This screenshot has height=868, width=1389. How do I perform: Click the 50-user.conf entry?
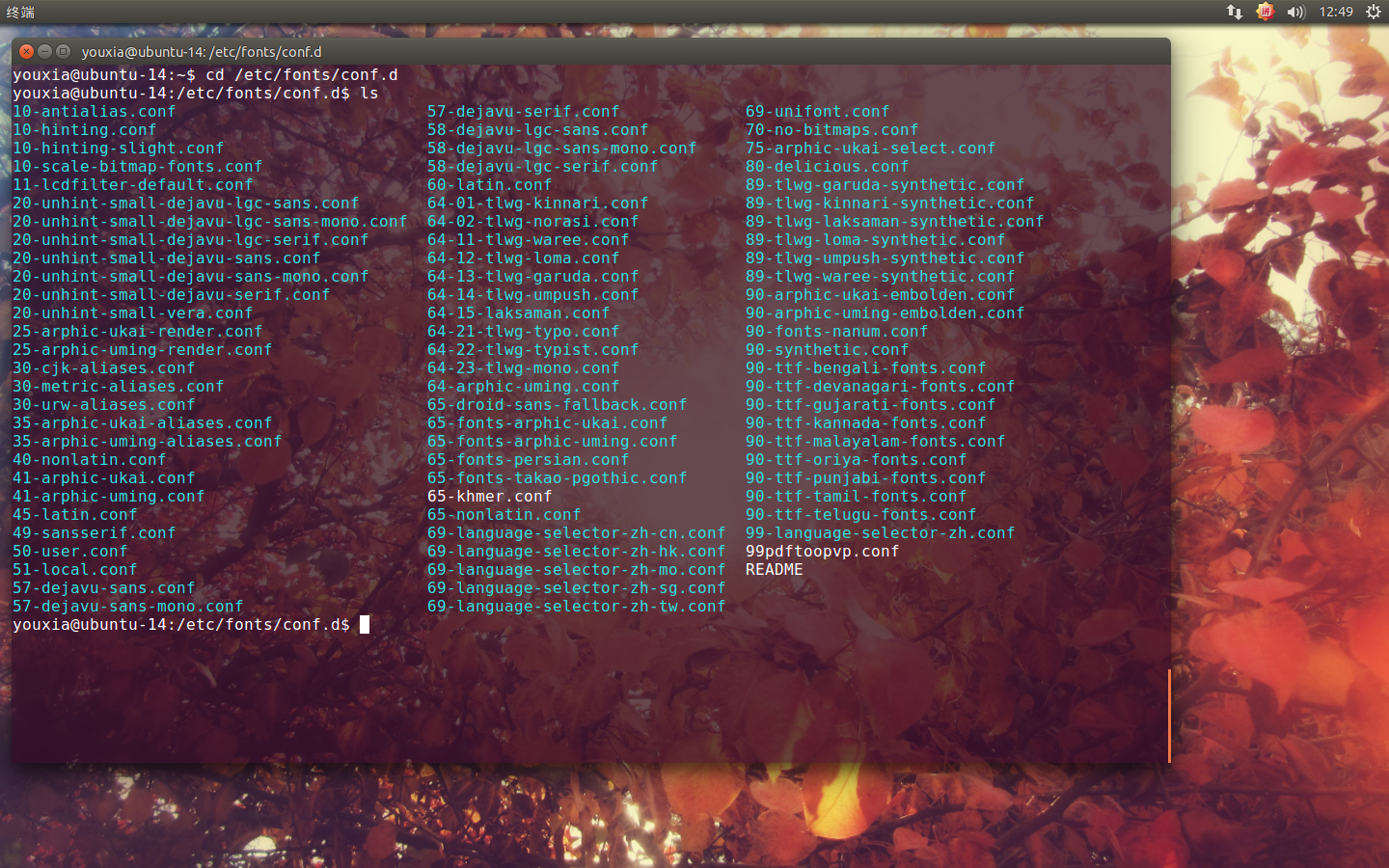pyautogui.click(x=70, y=552)
